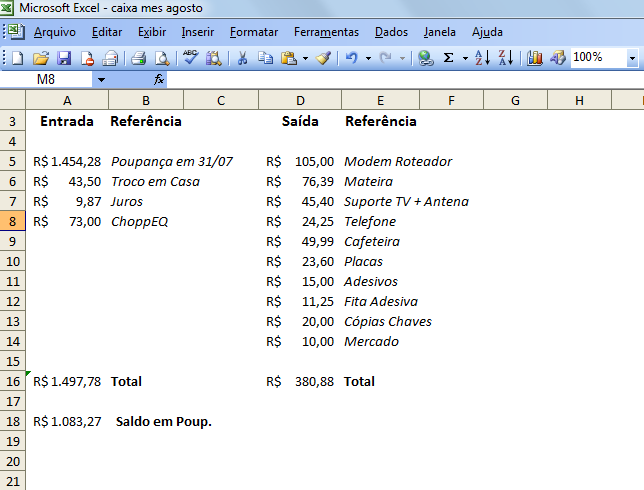The height and width of the screenshot is (490, 644).
Task: Click the 'Saída' header cell
Action: 300,121
